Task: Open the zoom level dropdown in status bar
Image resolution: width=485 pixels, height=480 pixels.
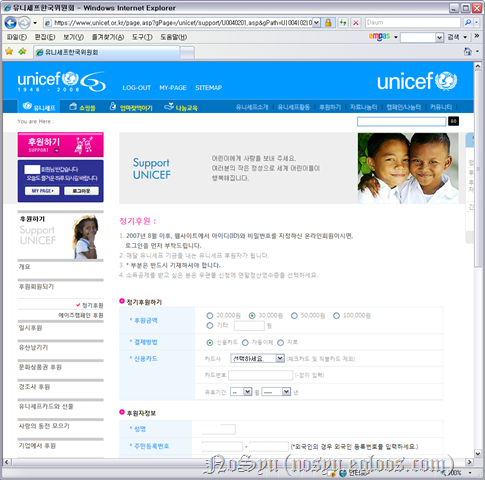Action: (470, 473)
